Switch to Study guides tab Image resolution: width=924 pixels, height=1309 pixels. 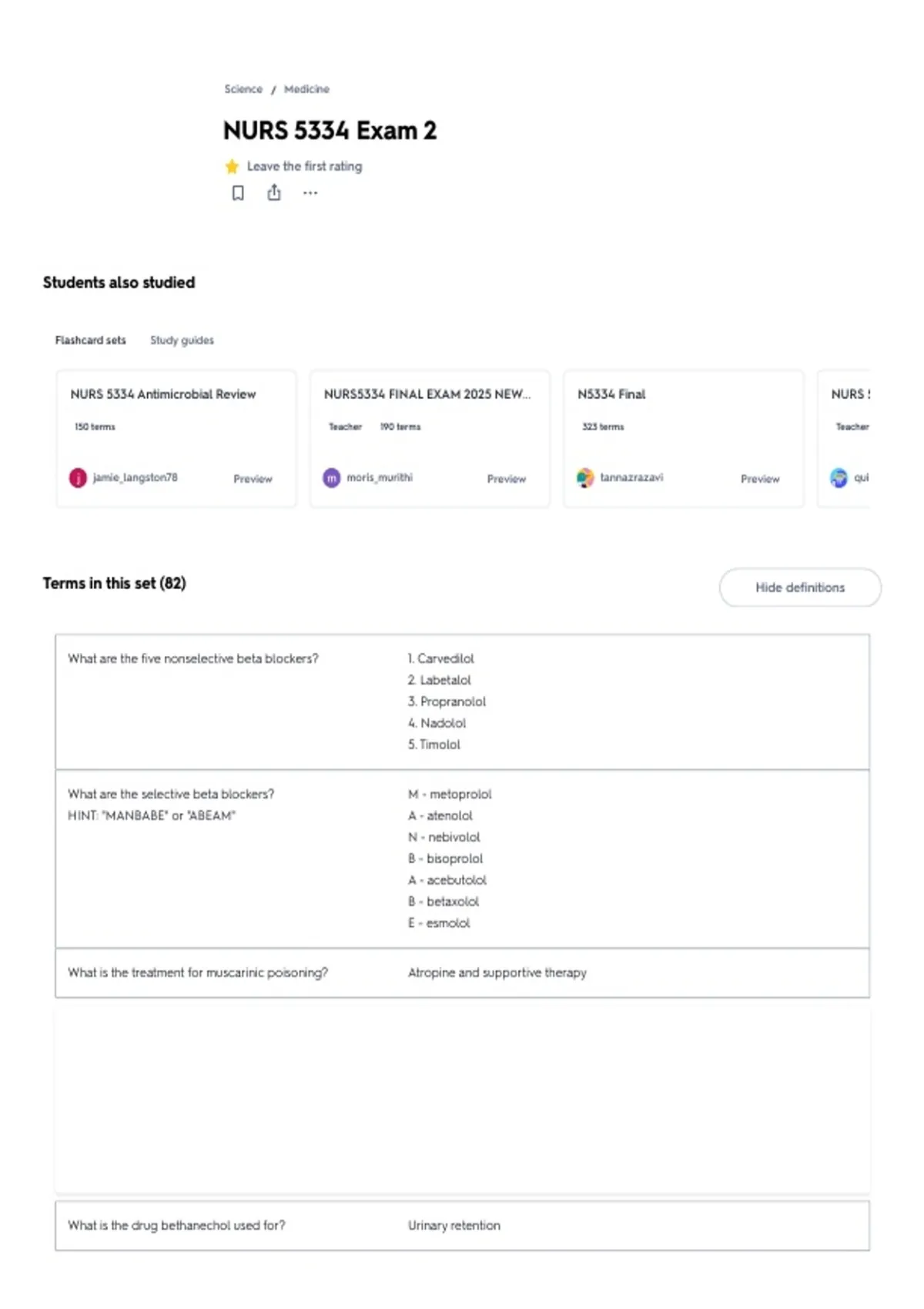tap(182, 340)
